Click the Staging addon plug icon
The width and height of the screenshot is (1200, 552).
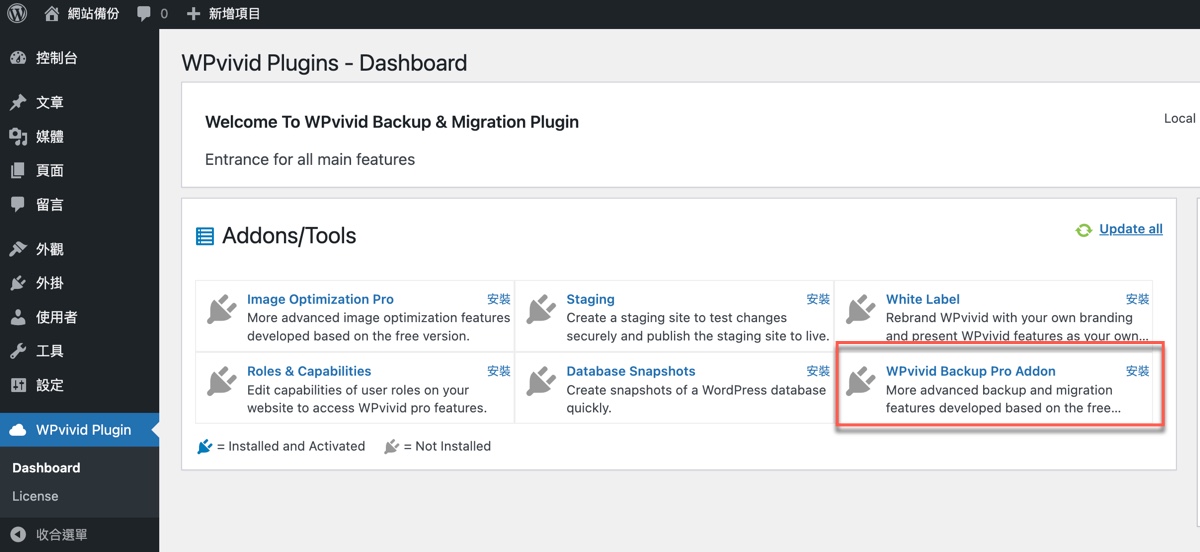tap(542, 309)
